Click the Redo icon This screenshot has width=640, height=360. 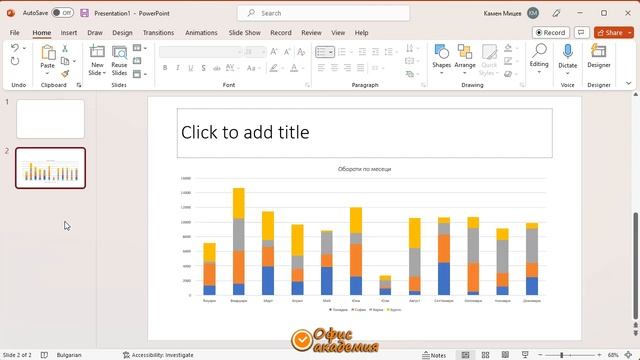[15, 61]
